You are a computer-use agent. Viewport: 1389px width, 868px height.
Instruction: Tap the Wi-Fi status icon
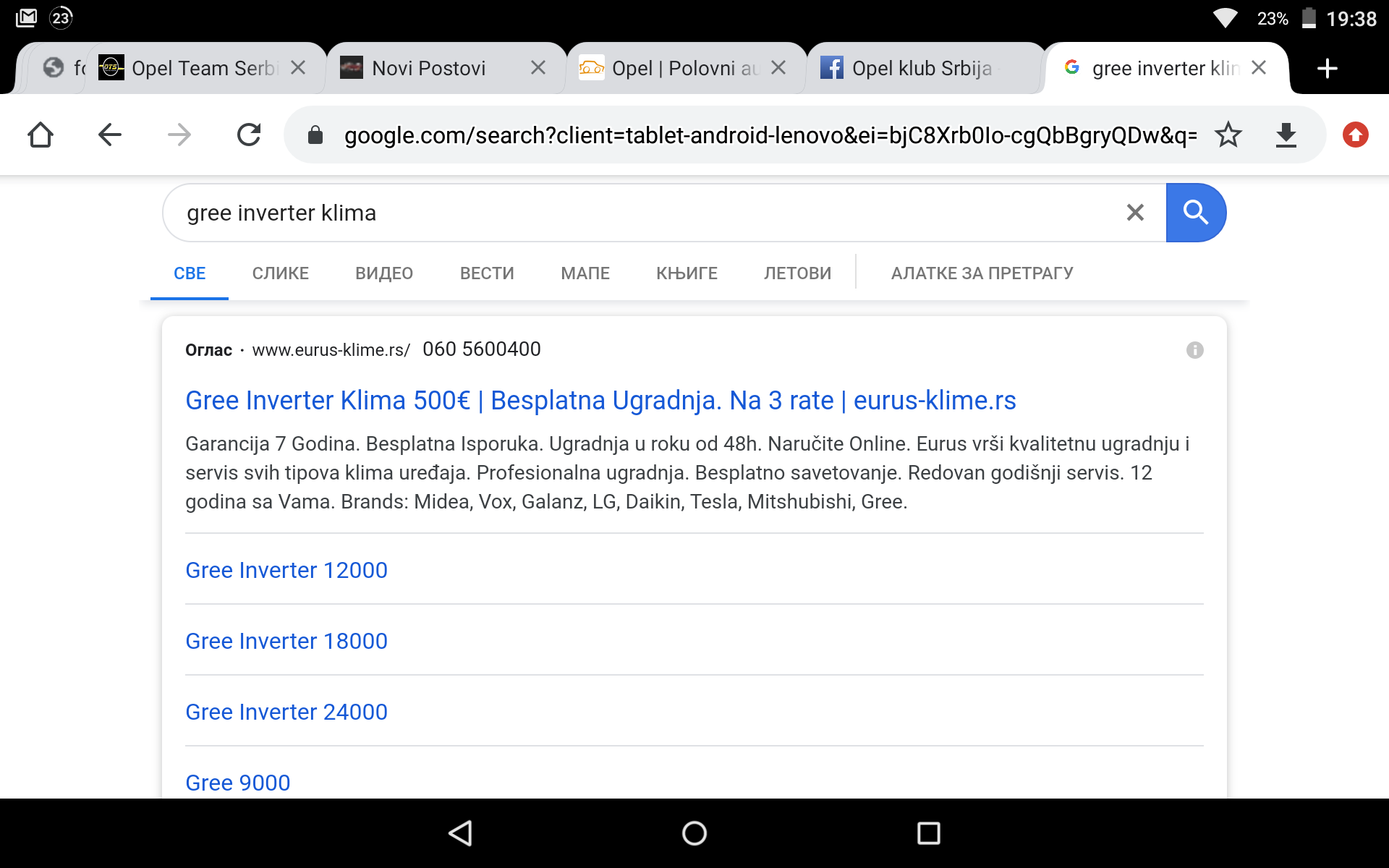coord(1225,18)
